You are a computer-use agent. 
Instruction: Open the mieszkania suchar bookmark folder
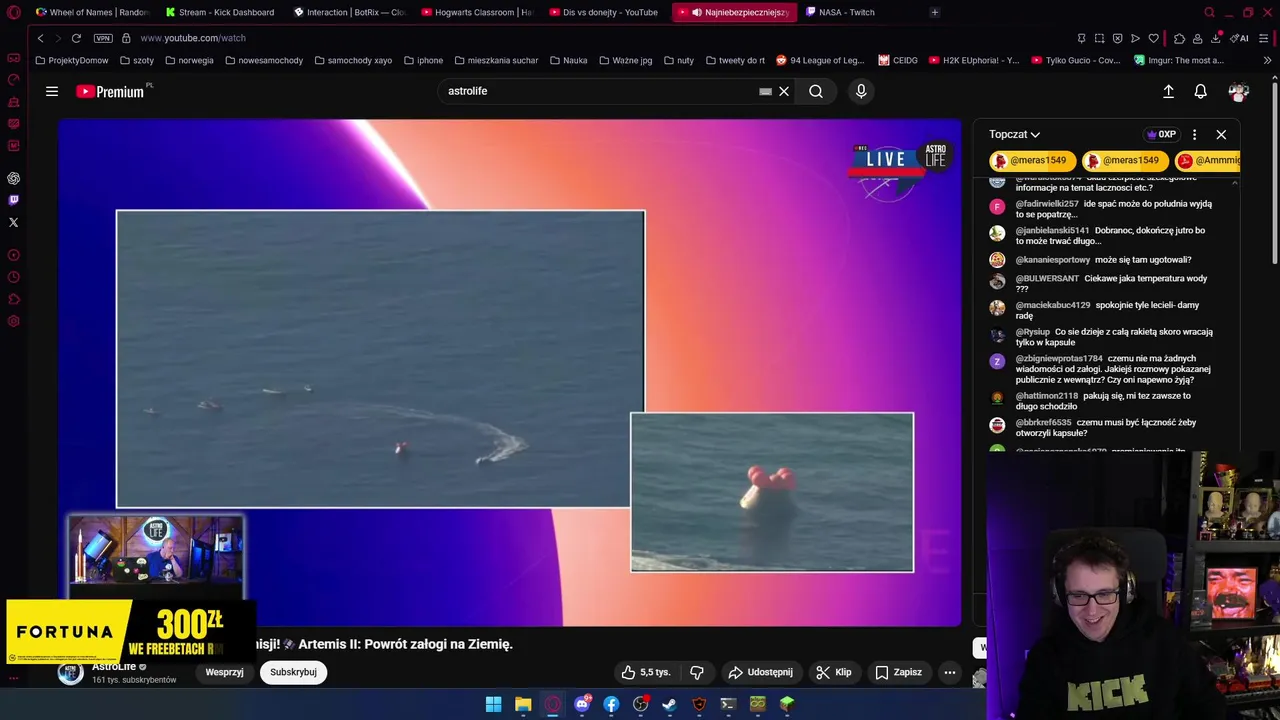(x=496, y=60)
